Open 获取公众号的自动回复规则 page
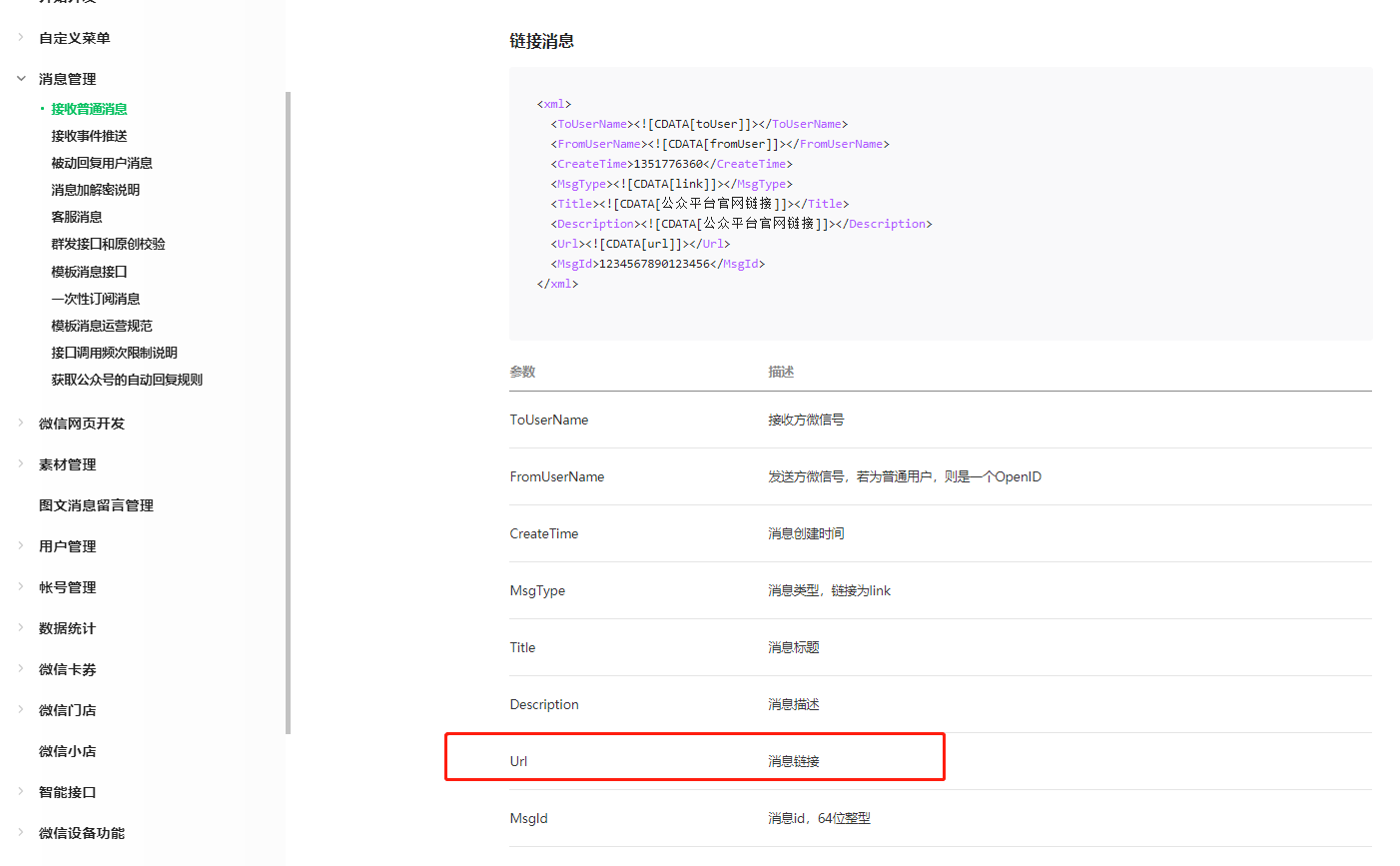 pyautogui.click(x=127, y=380)
